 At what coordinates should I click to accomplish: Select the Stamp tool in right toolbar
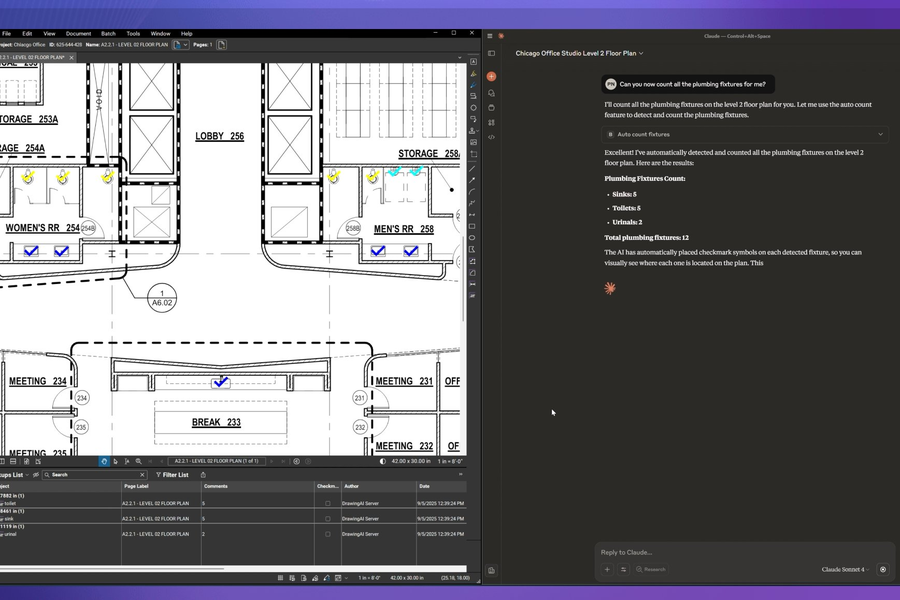pyautogui.click(x=472, y=130)
